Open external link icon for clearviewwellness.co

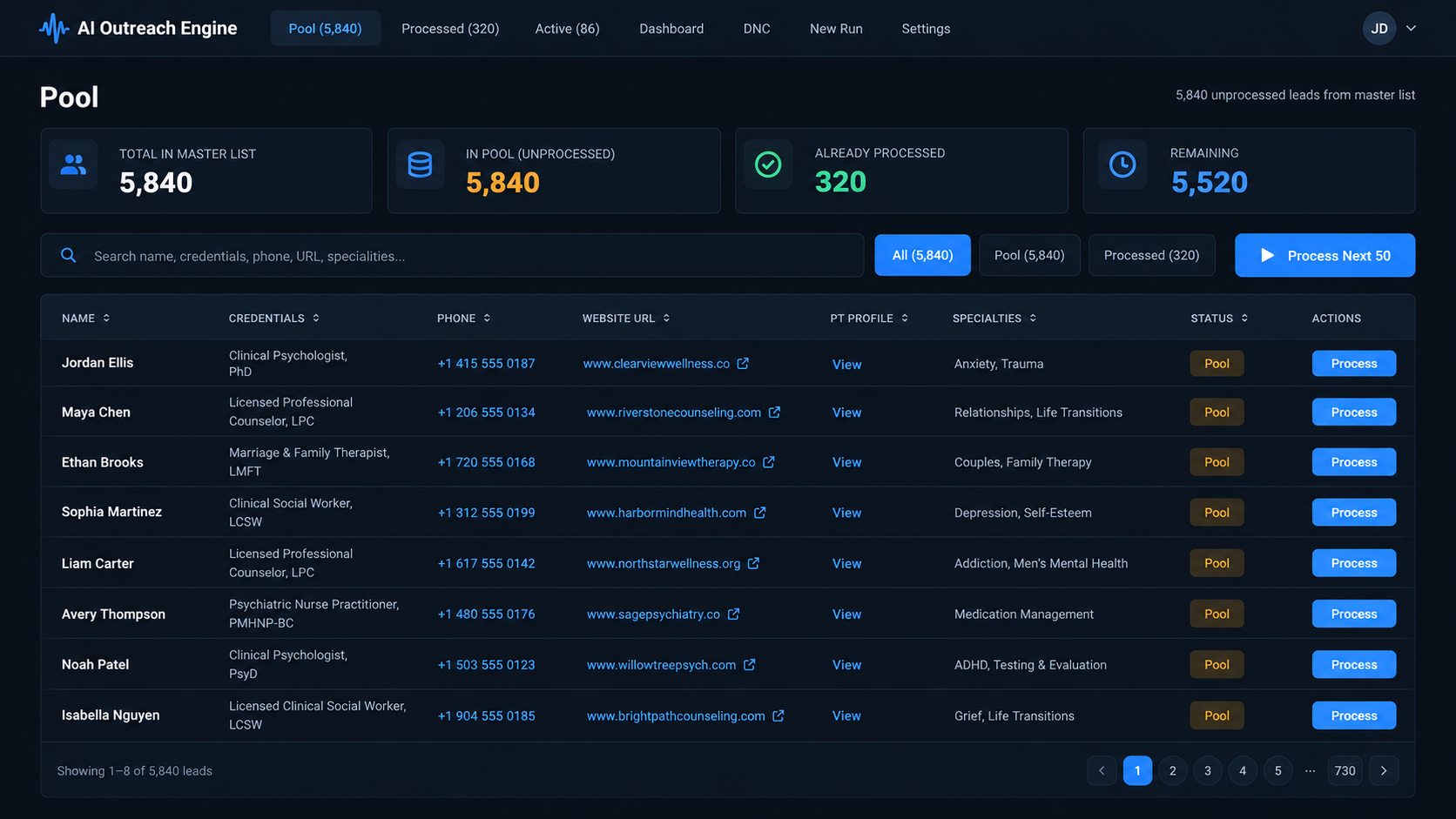[x=743, y=363]
